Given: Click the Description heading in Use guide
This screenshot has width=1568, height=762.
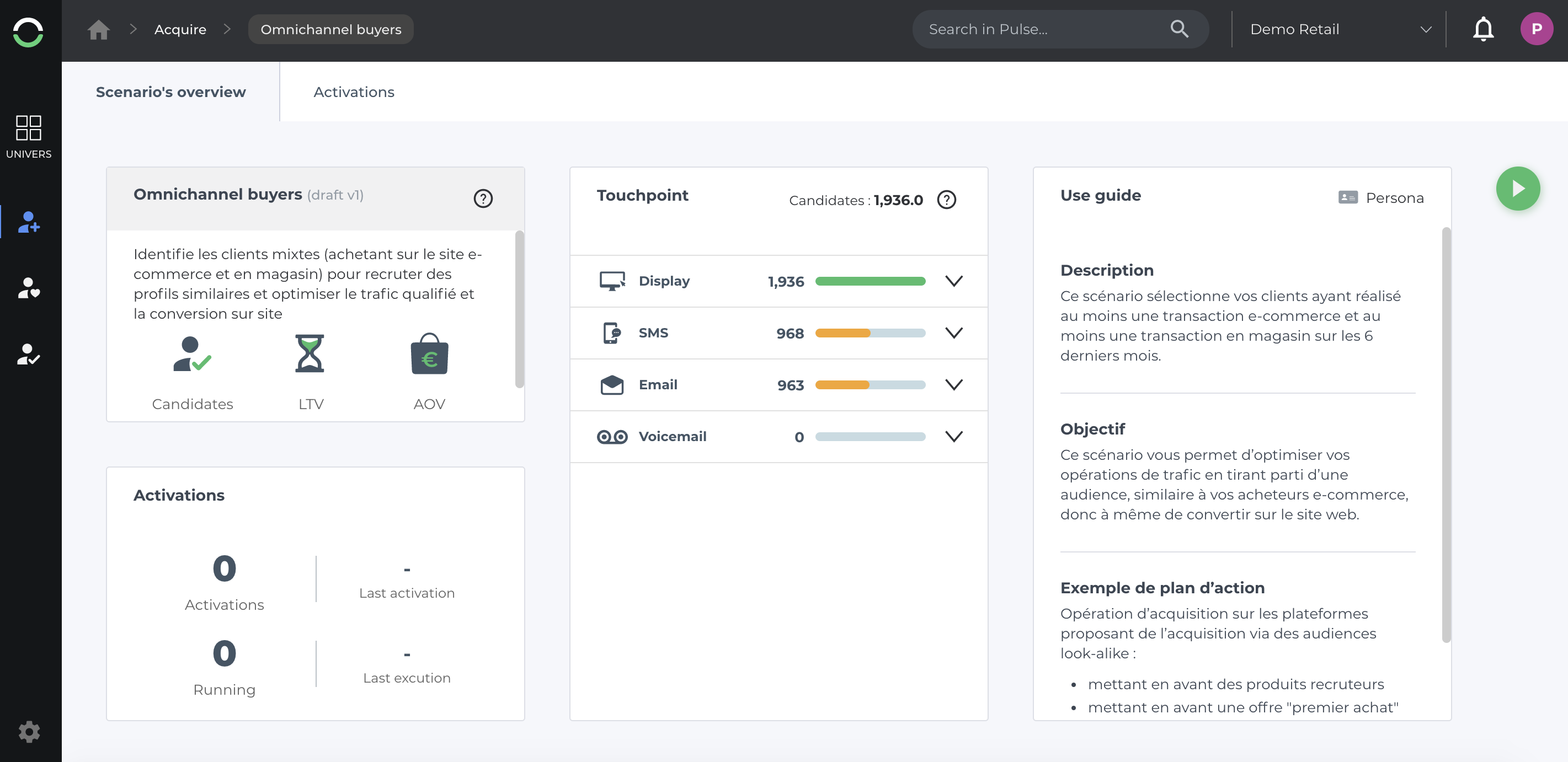Looking at the screenshot, I should pyautogui.click(x=1107, y=270).
